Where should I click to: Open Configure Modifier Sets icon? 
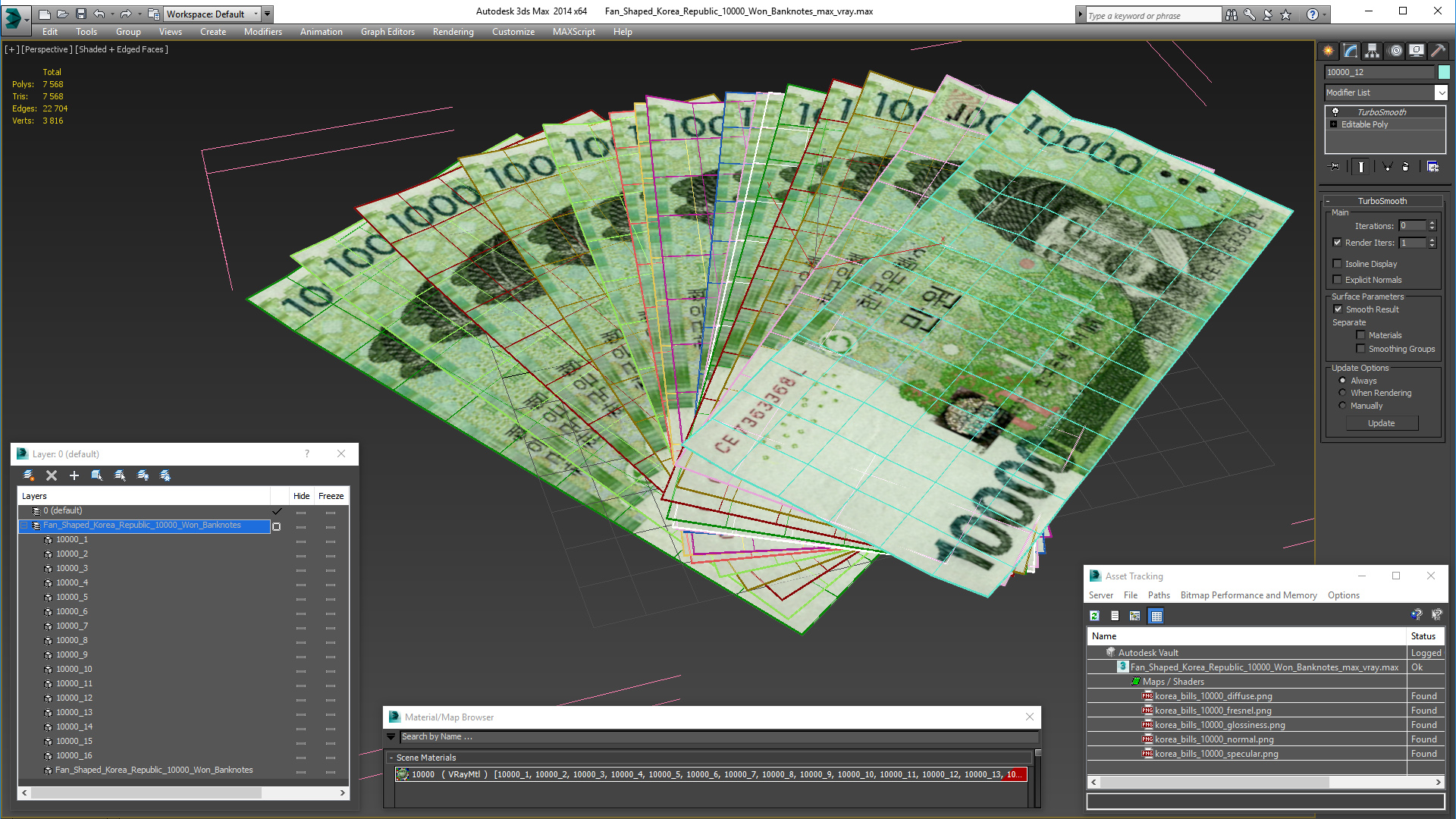1433,167
